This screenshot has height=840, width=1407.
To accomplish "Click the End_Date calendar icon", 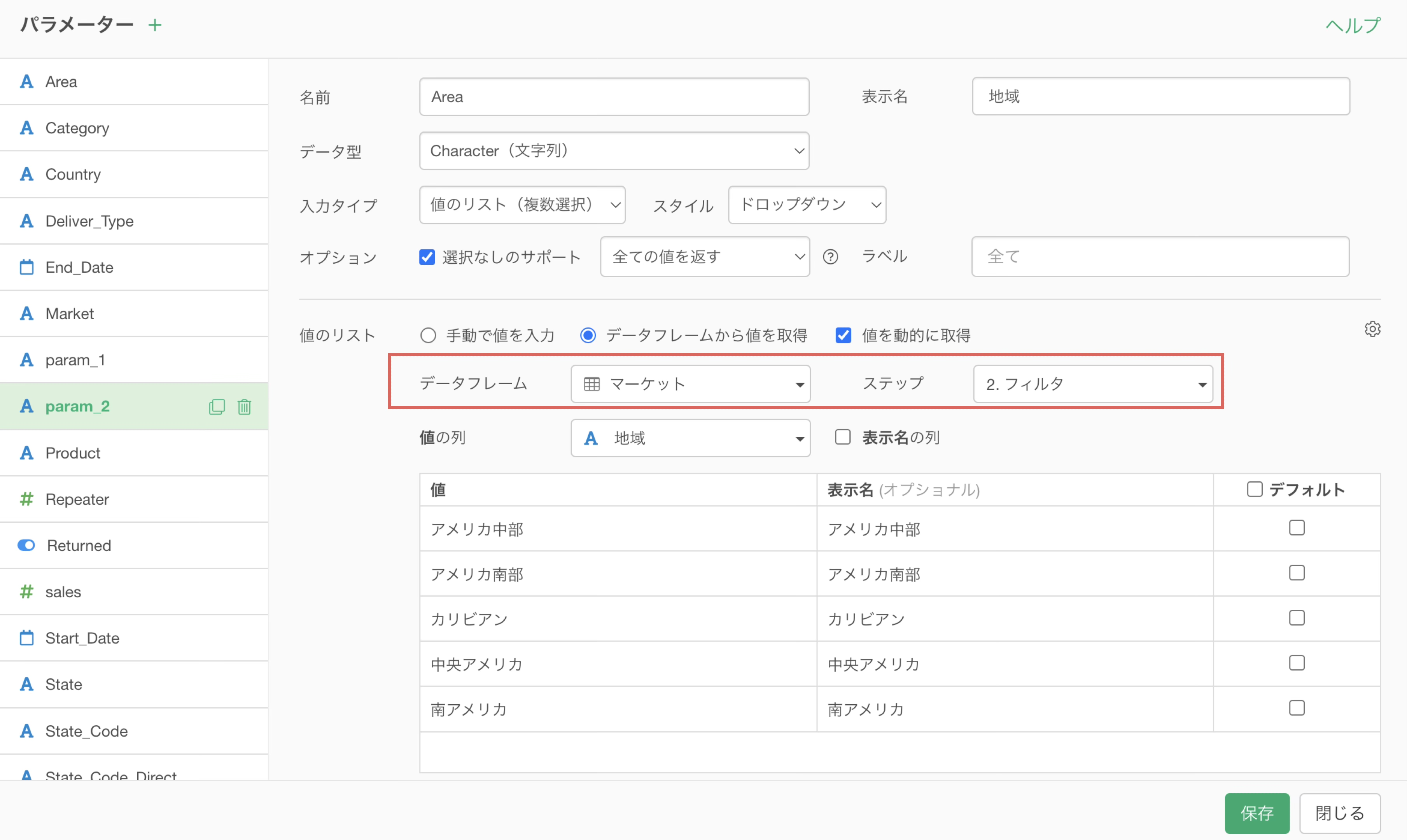I will (x=26, y=267).
